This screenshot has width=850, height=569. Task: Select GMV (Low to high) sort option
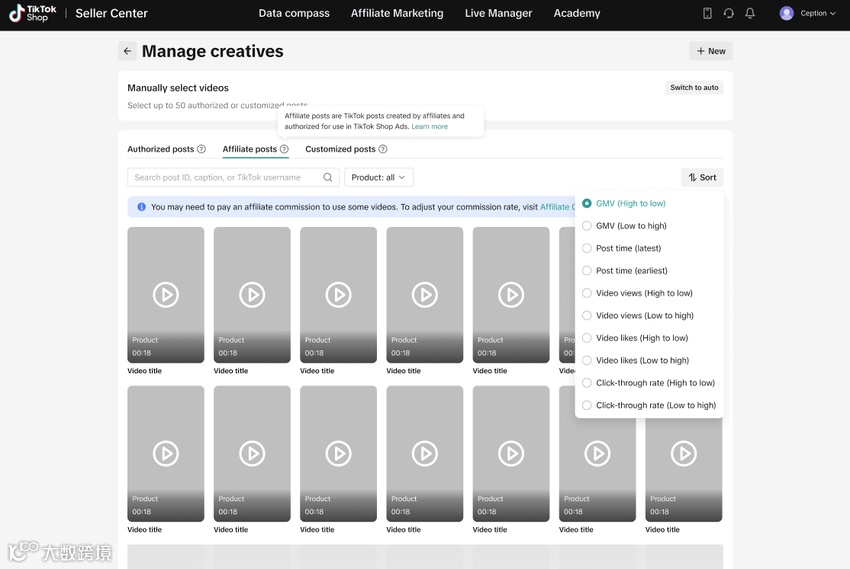click(587, 226)
